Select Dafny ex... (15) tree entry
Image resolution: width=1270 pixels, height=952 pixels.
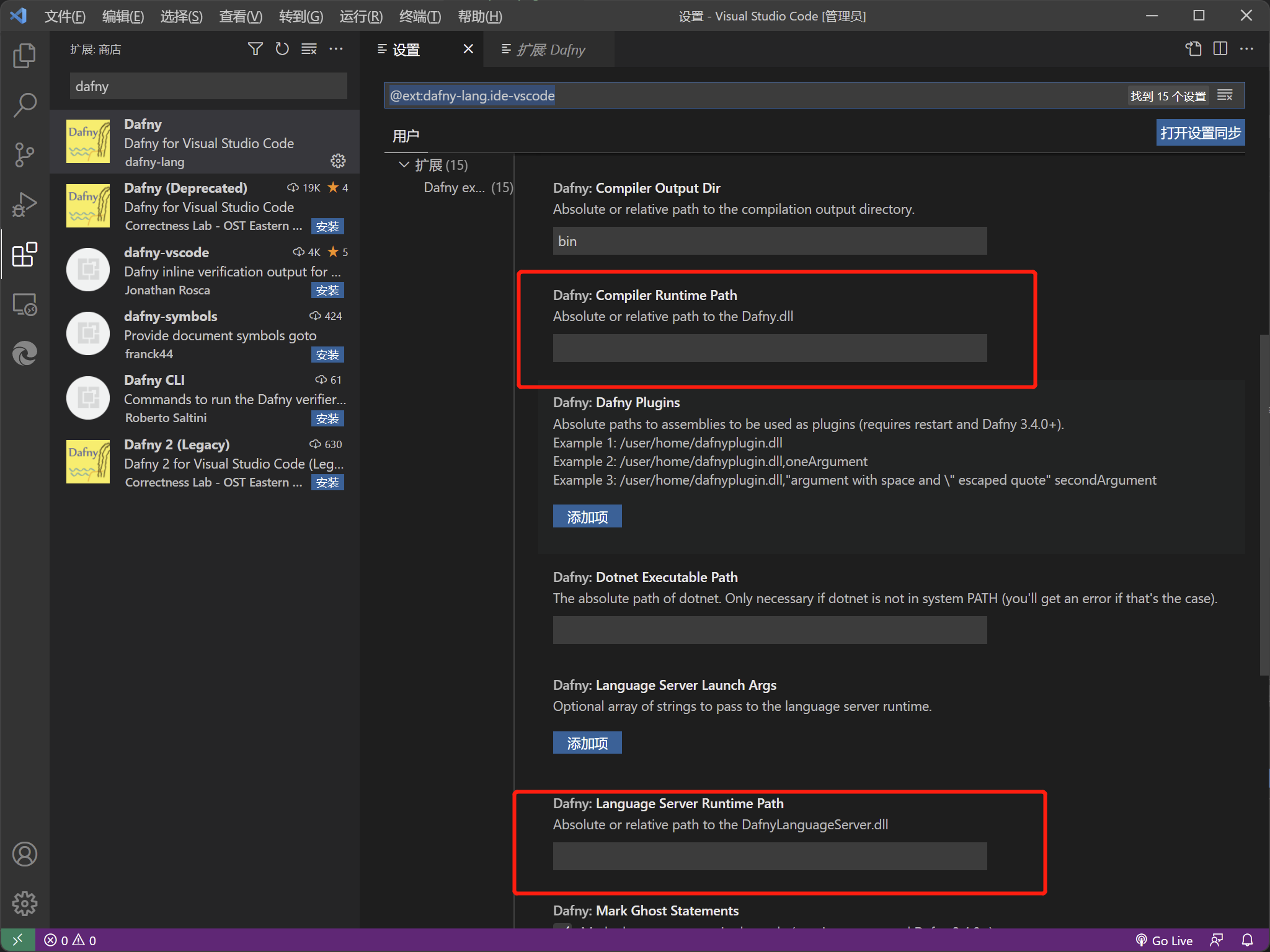point(468,188)
